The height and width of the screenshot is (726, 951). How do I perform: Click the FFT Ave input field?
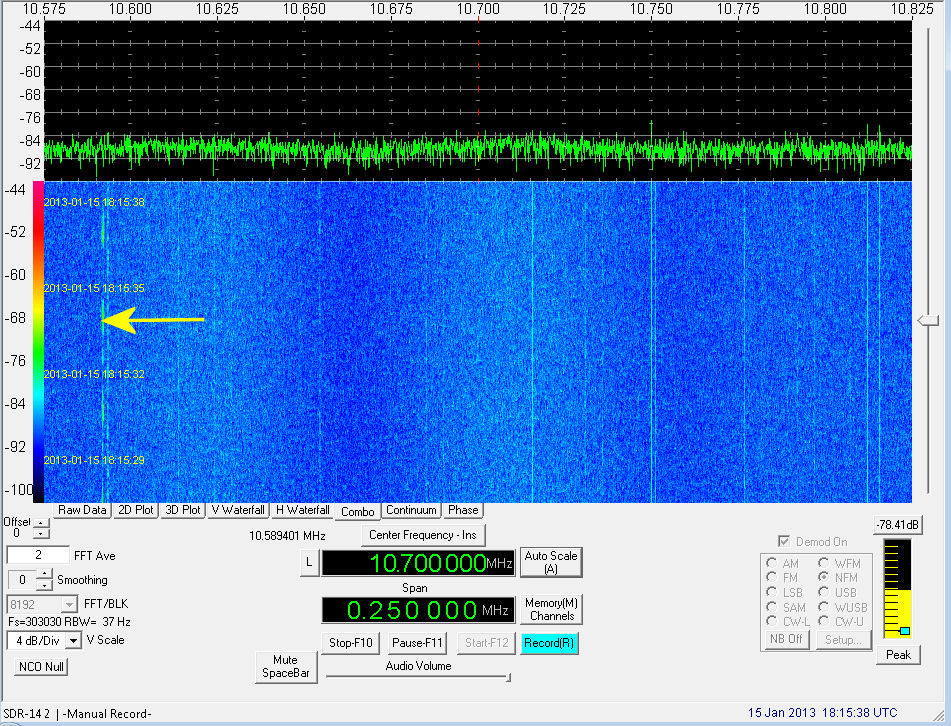[38, 555]
